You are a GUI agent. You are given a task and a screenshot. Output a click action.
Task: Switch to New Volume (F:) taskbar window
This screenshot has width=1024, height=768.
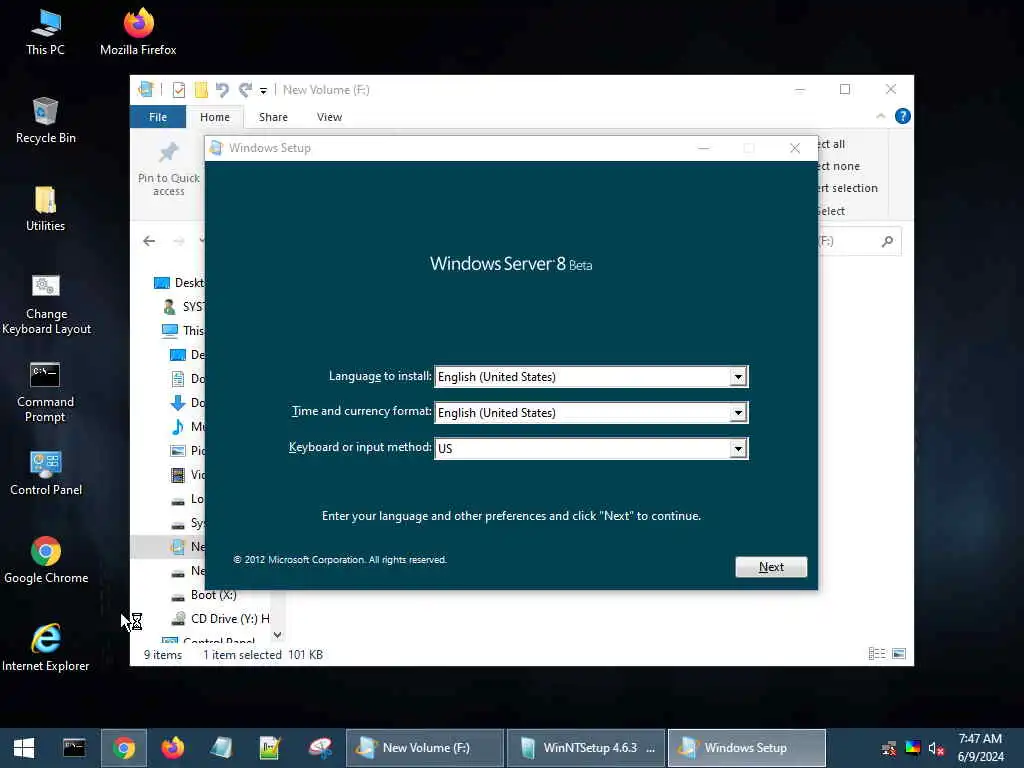(x=424, y=748)
